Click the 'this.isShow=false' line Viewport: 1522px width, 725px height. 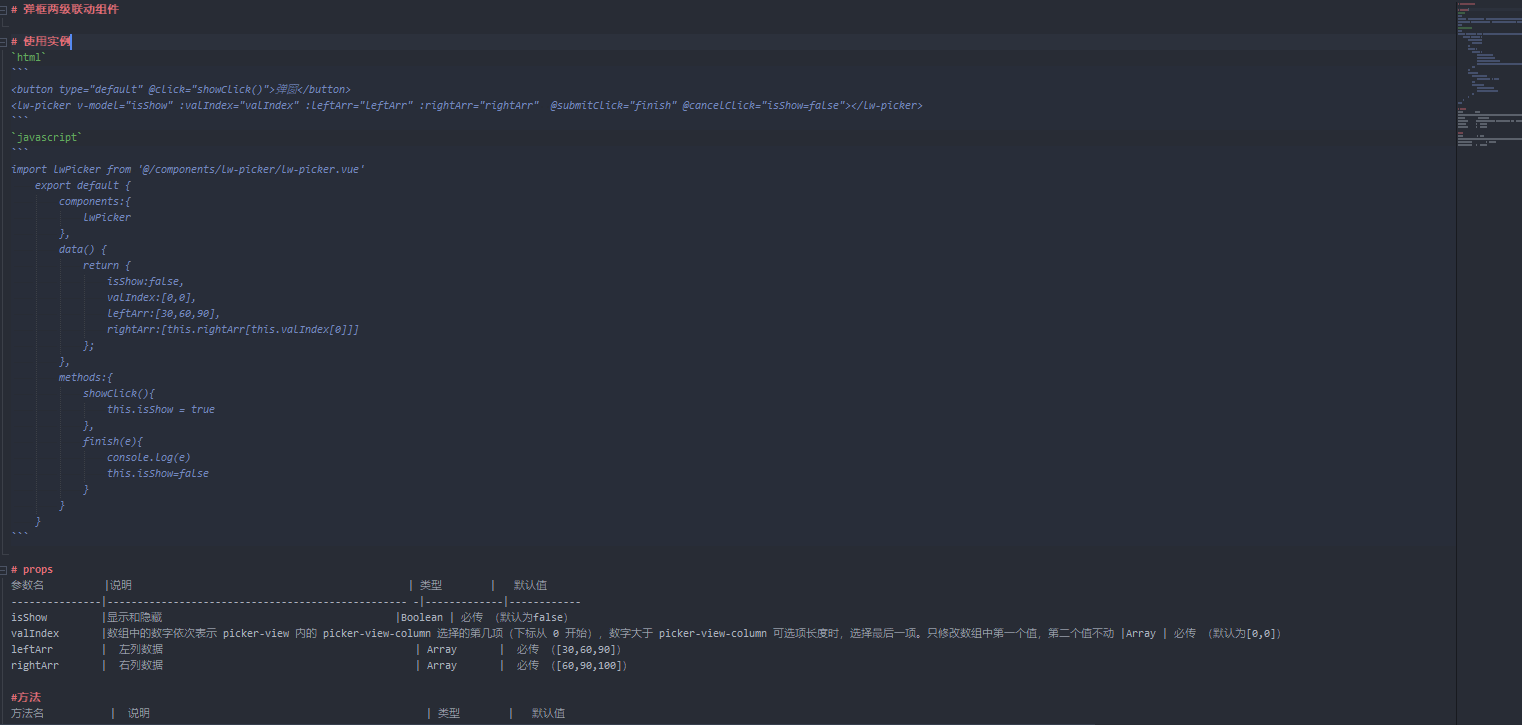[158, 473]
